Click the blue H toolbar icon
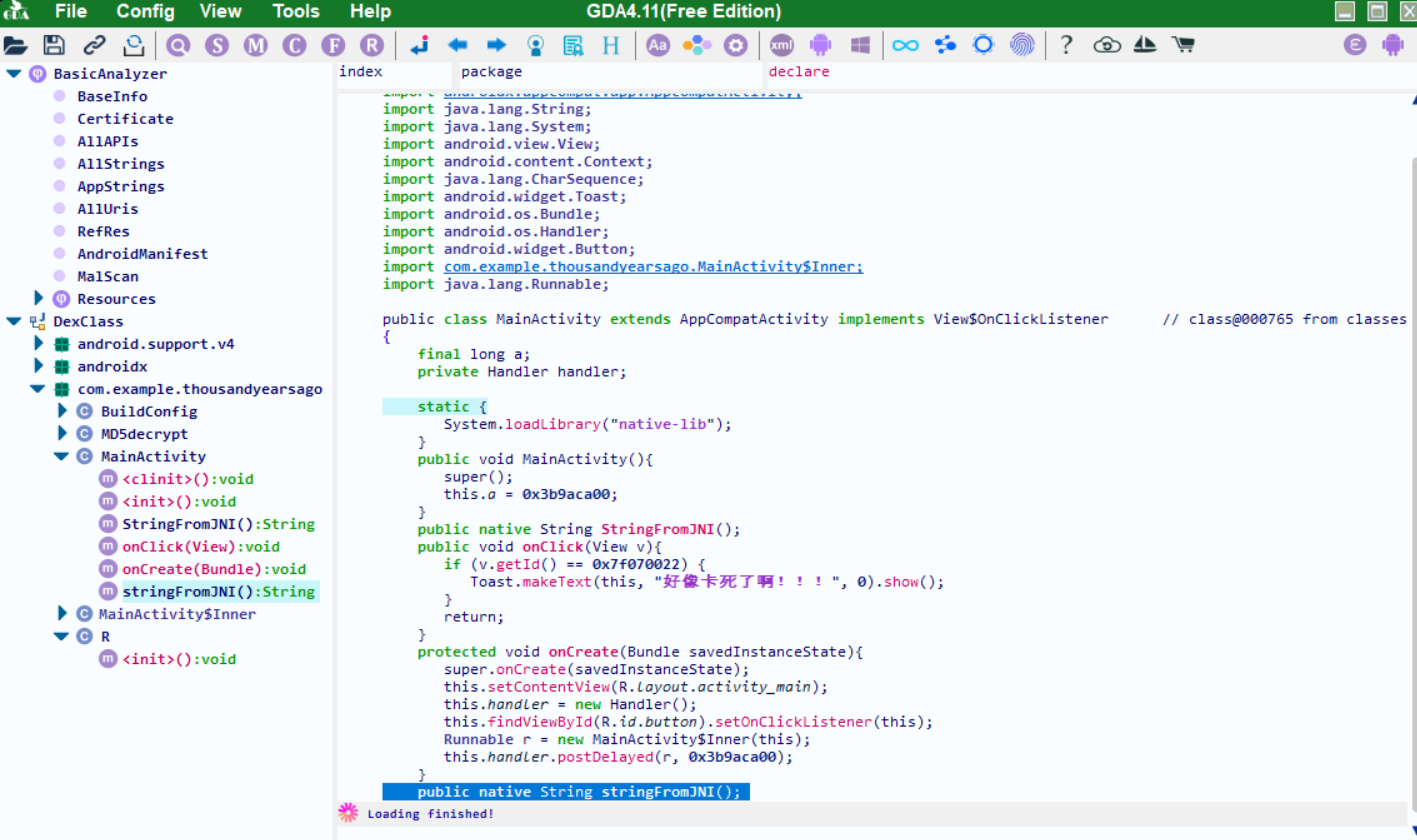1417x840 pixels. coord(611,45)
